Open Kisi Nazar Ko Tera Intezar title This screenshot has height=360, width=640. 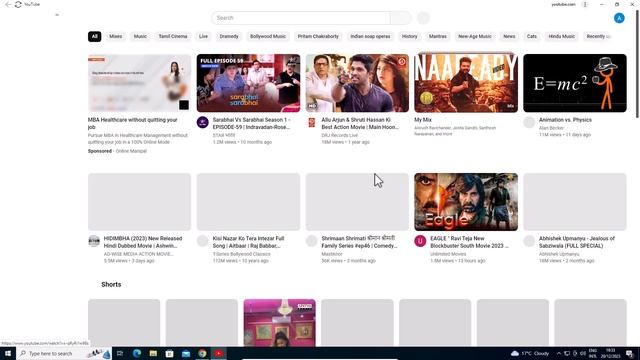(x=248, y=242)
